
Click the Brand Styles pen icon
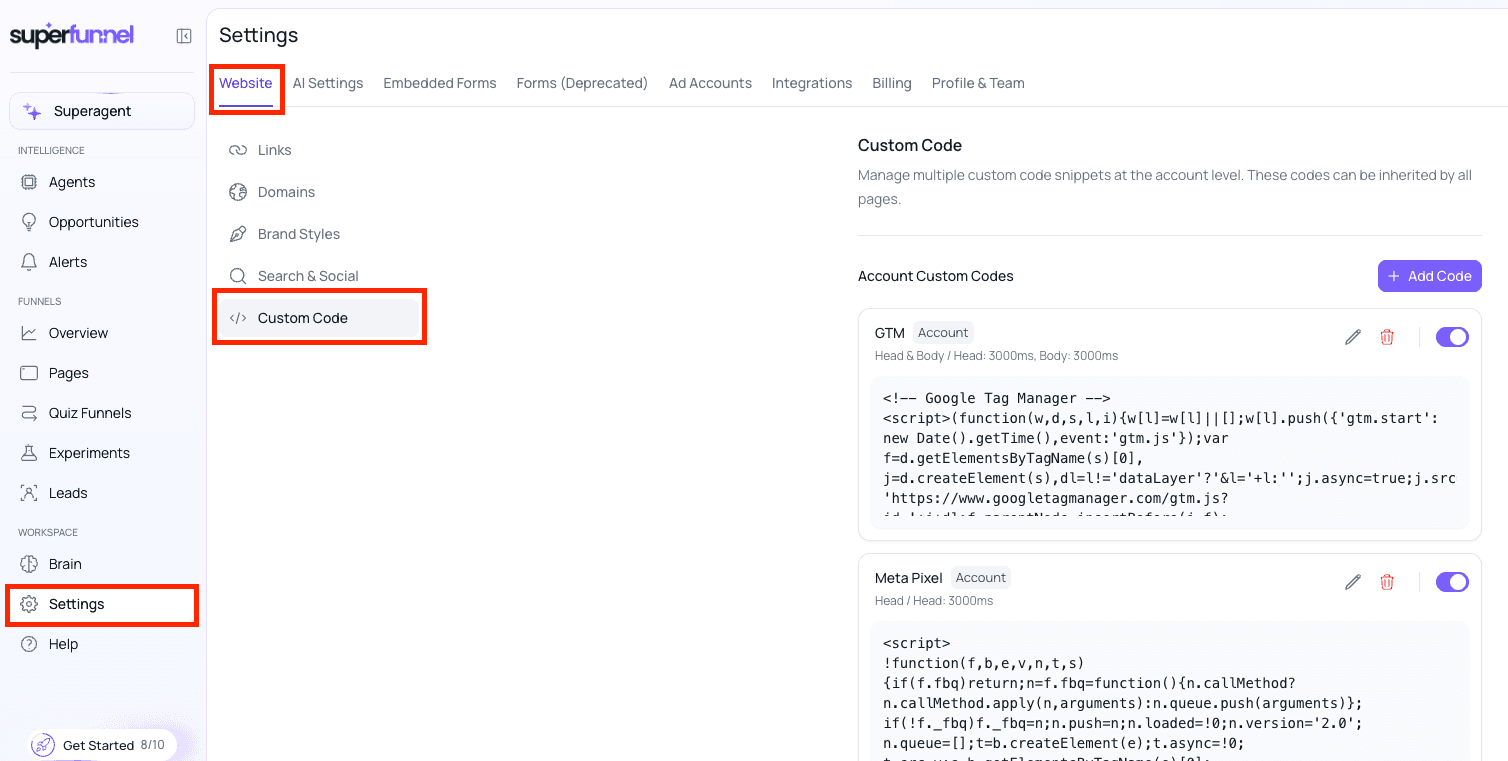[x=238, y=234]
